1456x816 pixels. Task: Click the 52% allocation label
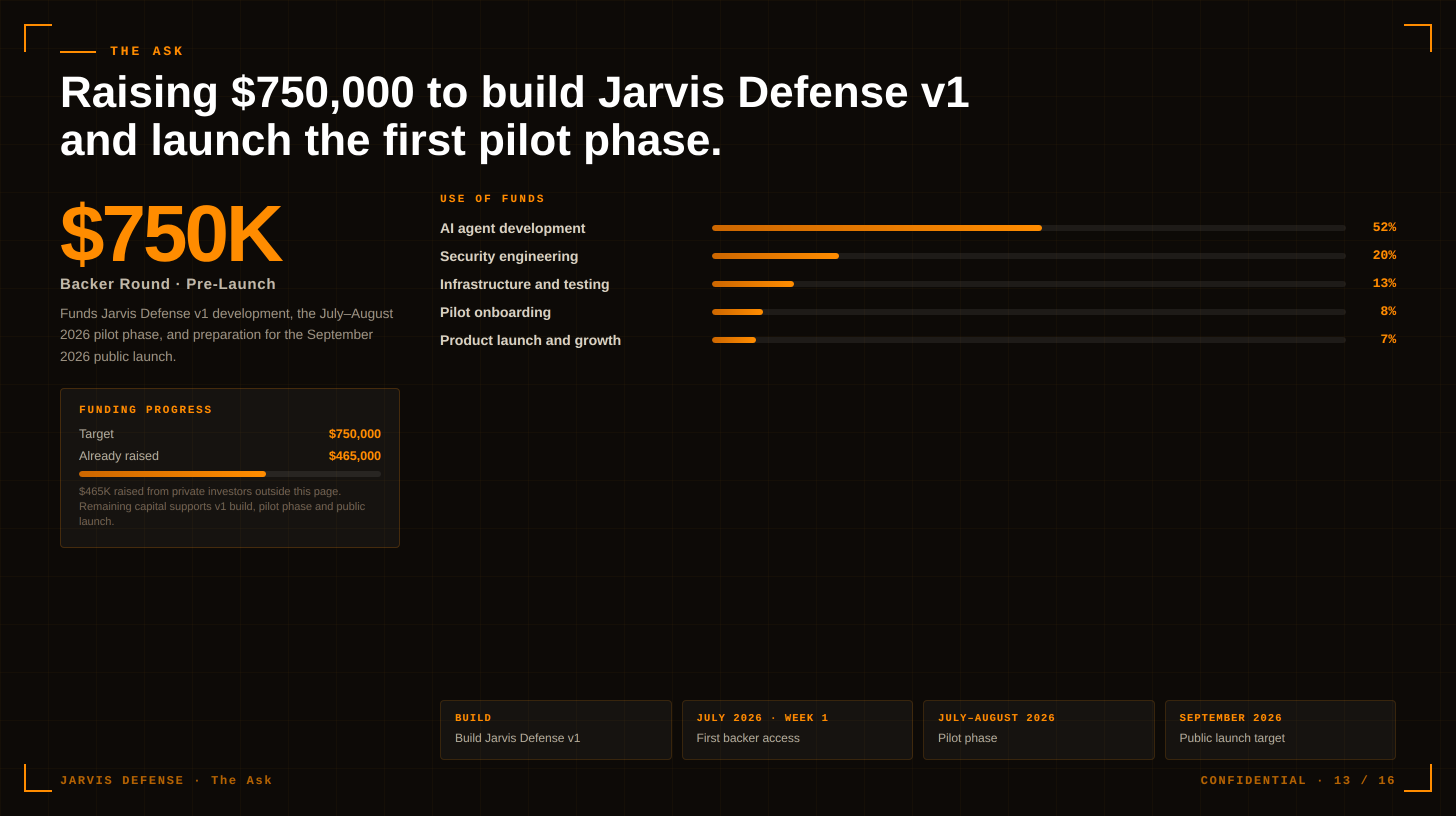point(1384,227)
